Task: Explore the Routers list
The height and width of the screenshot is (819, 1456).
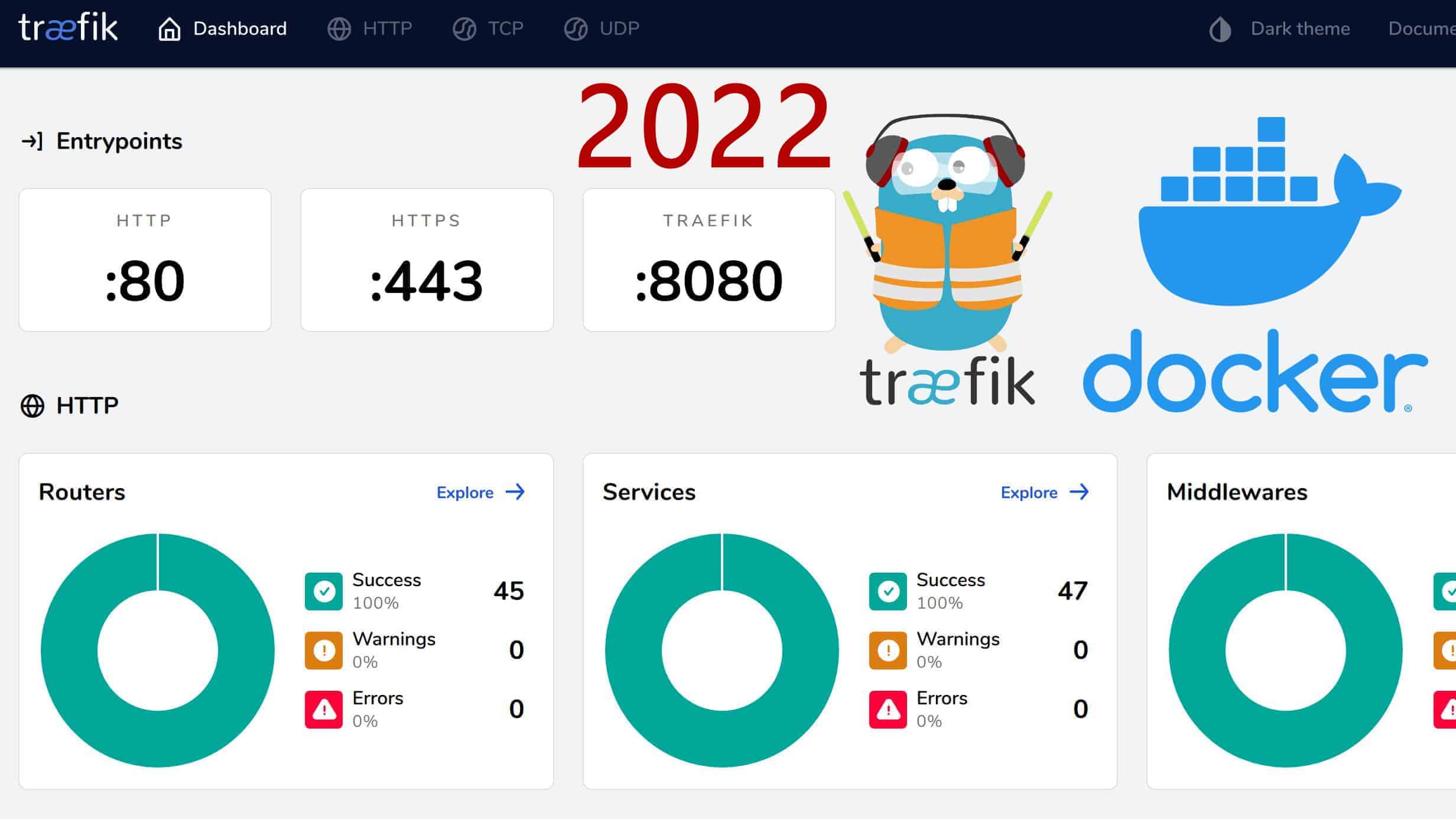Action: [480, 492]
